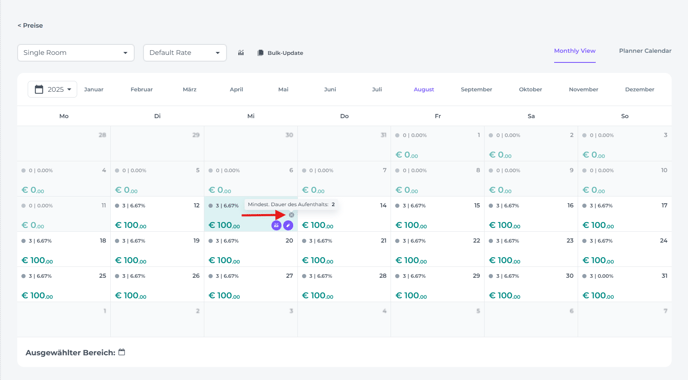688x380 pixels.
Task: Select the August 9 day cell
Action: tap(531, 179)
